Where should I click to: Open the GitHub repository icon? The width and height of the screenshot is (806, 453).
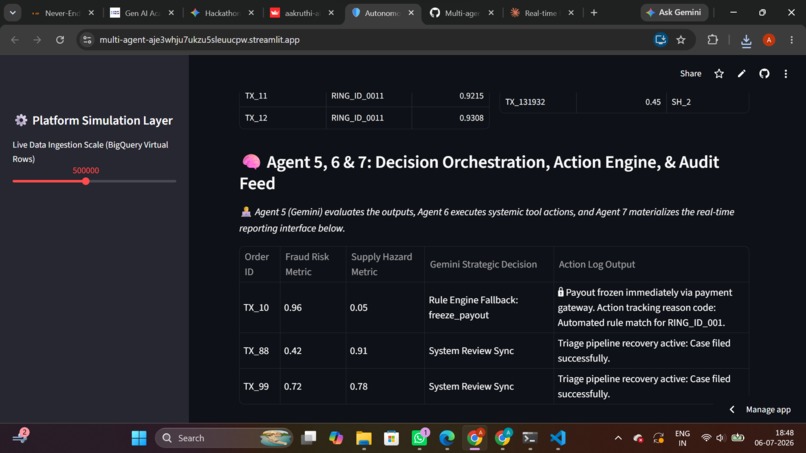click(764, 74)
